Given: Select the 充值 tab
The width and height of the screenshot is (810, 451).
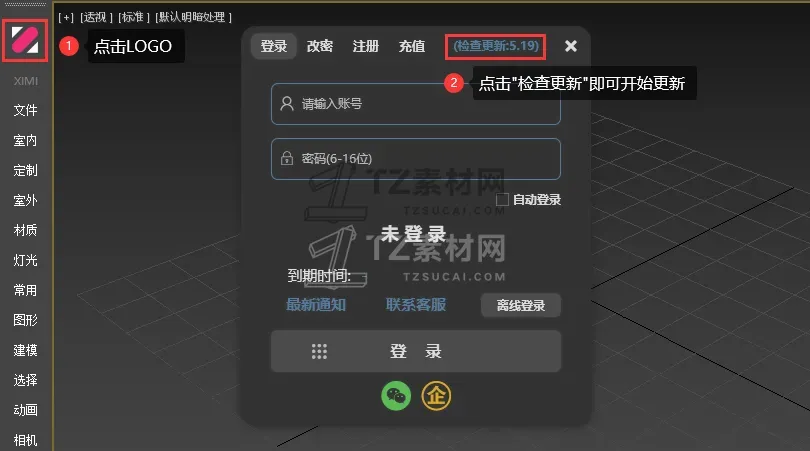Looking at the screenshot, I should click(x=412, y=46).
